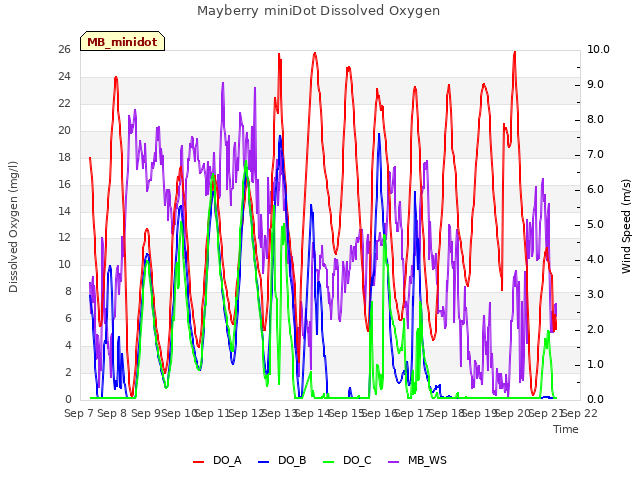Click the 26 value on left axis
The image size is (640, 480).
point(64,49)
